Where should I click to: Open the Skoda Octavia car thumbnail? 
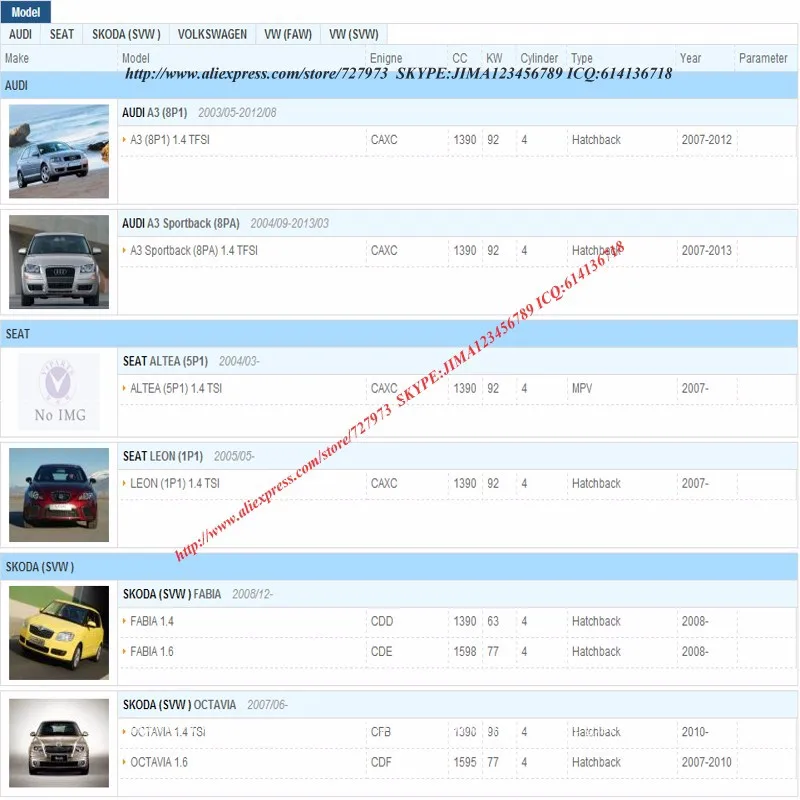point(59,743)
